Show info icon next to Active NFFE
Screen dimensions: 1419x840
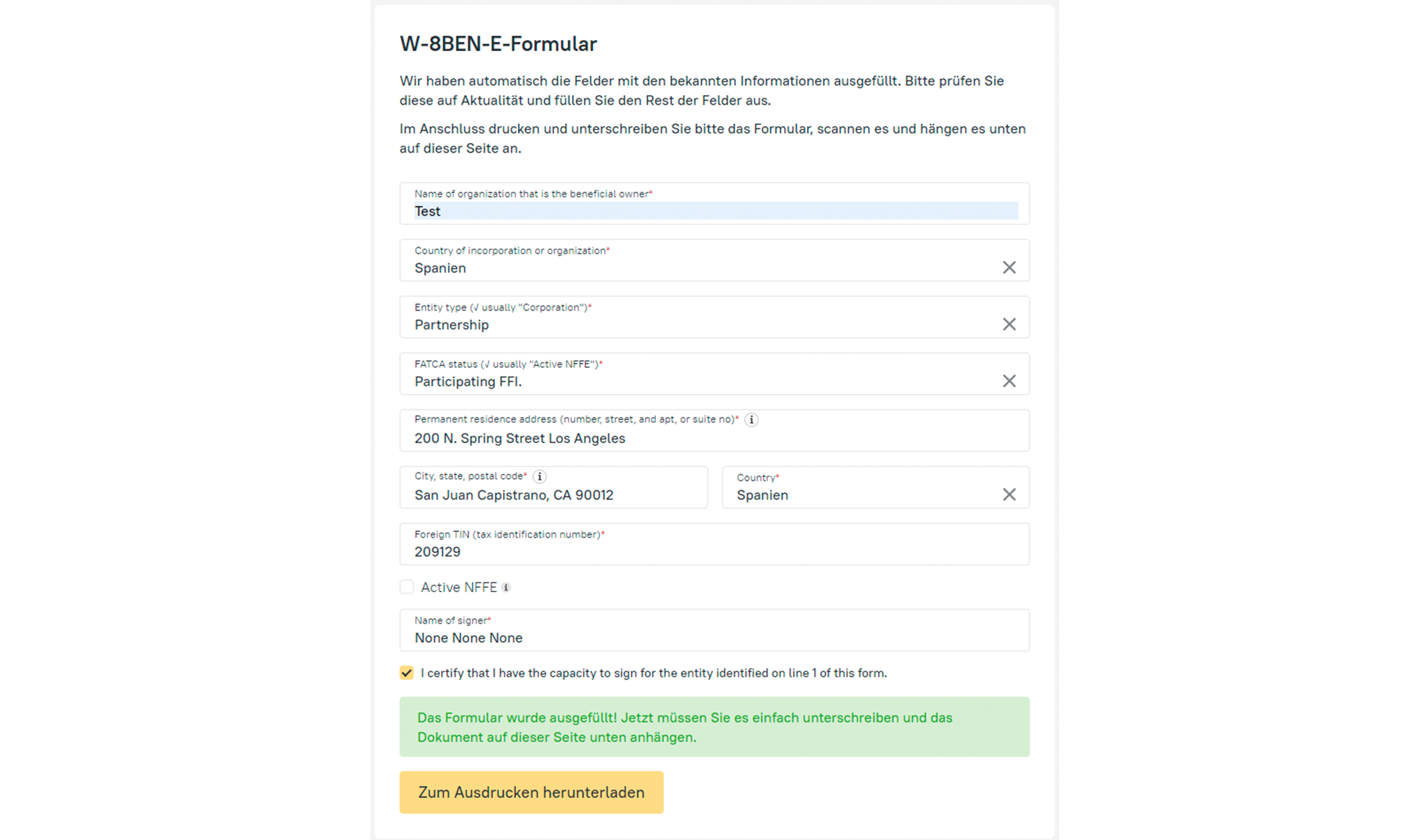click(506, 588)
